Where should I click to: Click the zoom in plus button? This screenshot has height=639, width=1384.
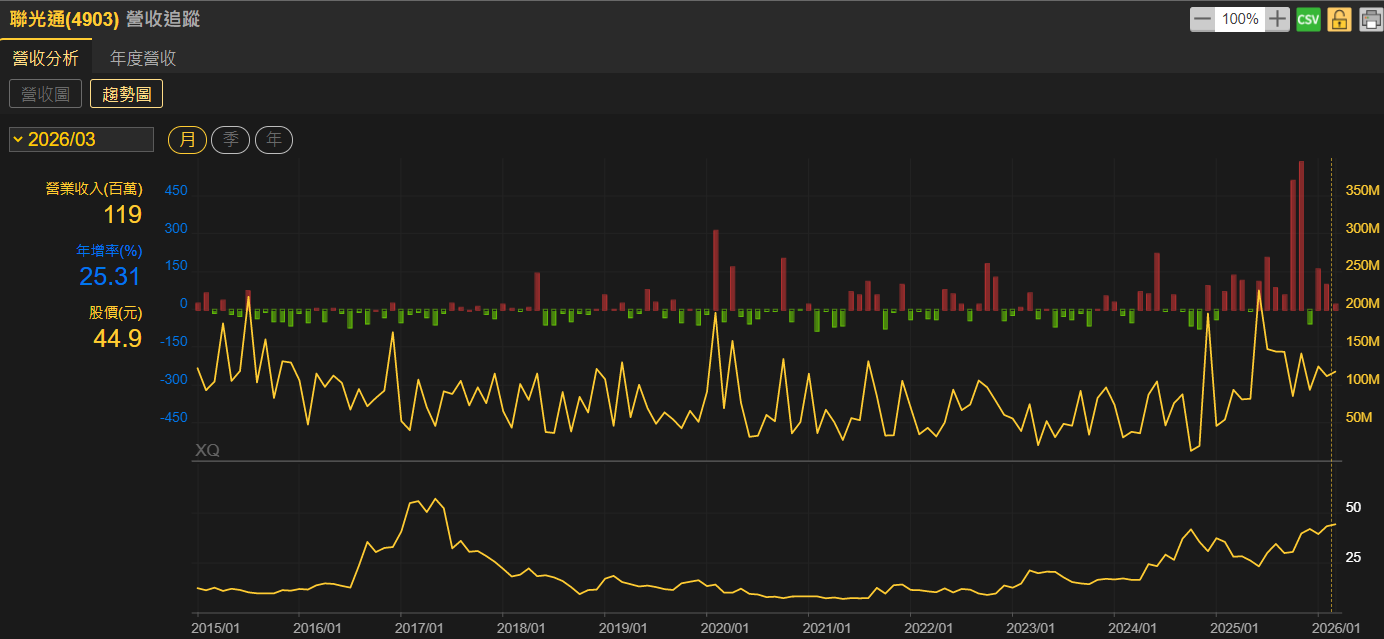coord(1277,19)
